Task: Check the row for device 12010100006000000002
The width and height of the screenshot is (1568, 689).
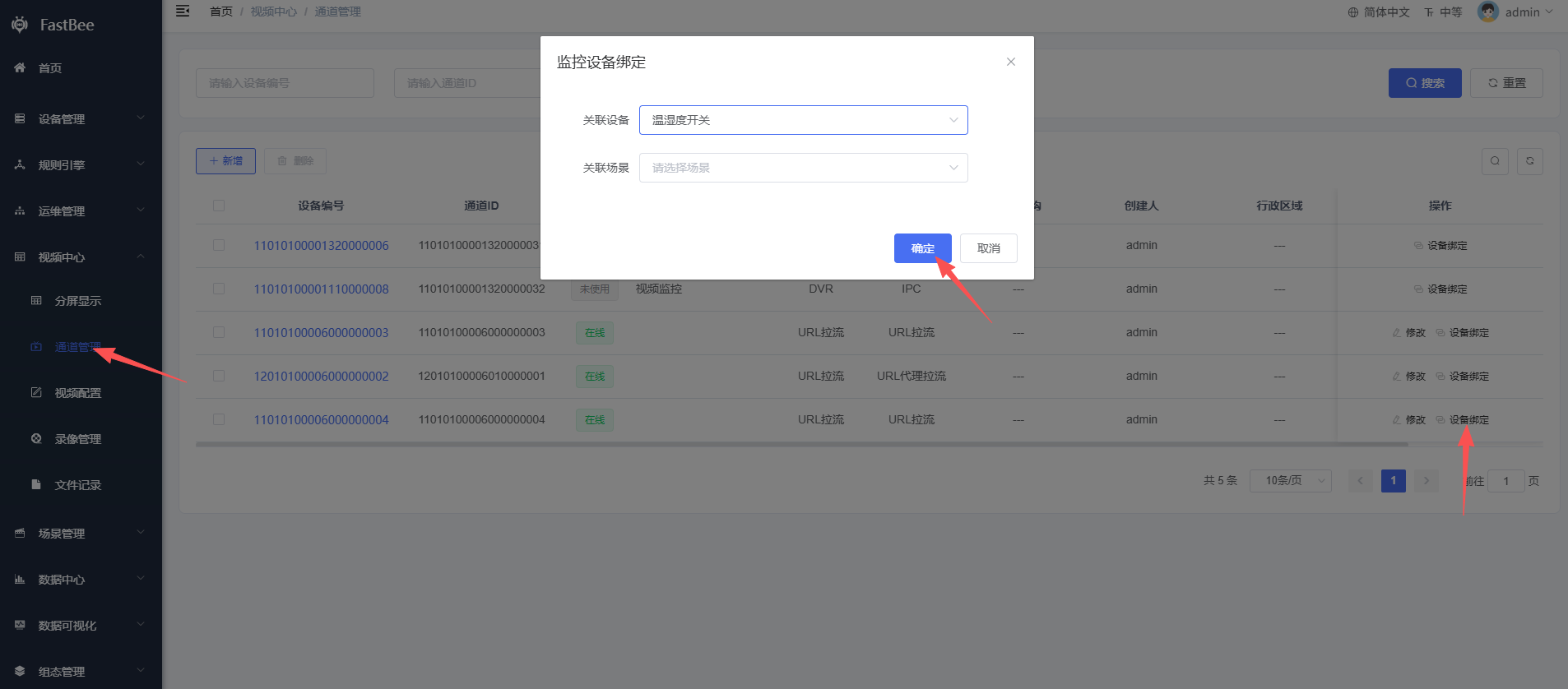Action: pyautogui.click(x=219, y=376)
